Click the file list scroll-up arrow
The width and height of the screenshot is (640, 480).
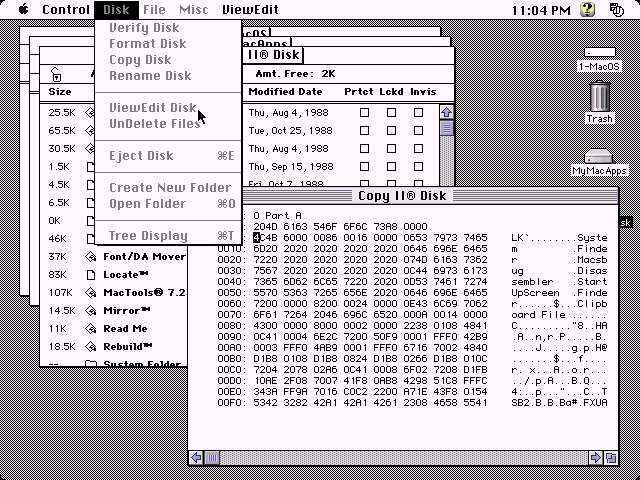pos(447,112)
